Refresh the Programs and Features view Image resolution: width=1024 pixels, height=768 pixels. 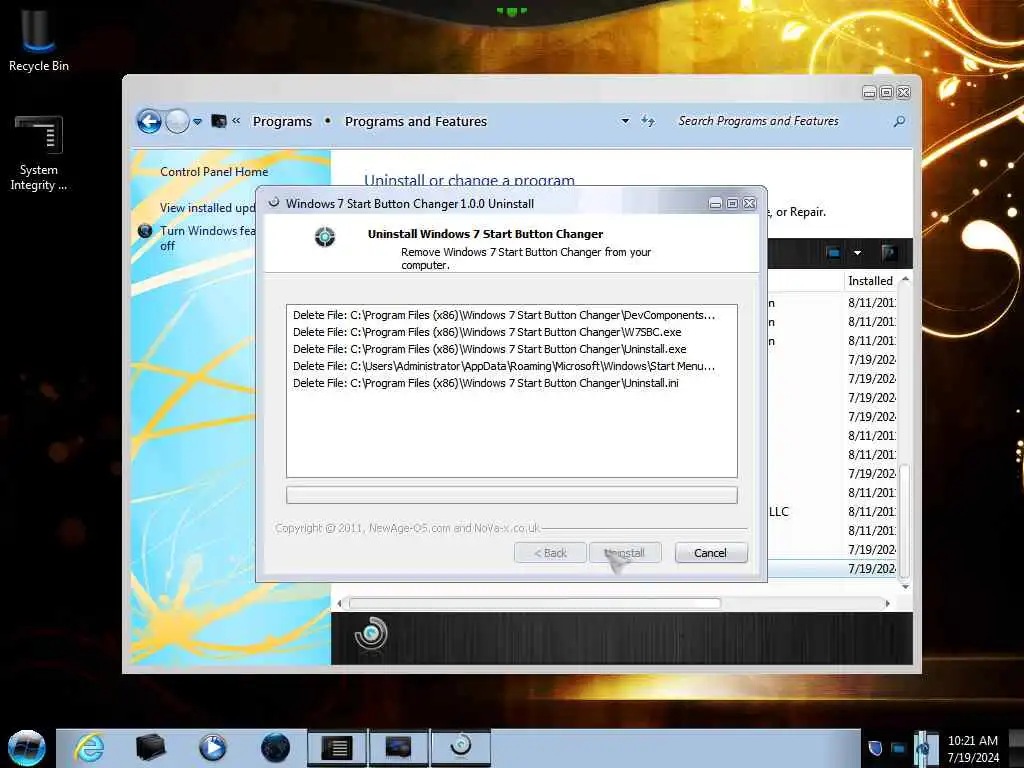(x=648, y=121)
